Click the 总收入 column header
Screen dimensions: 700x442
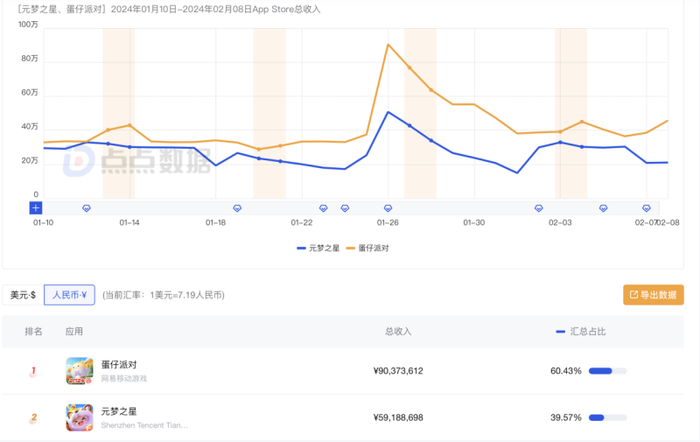click(398, 331)
